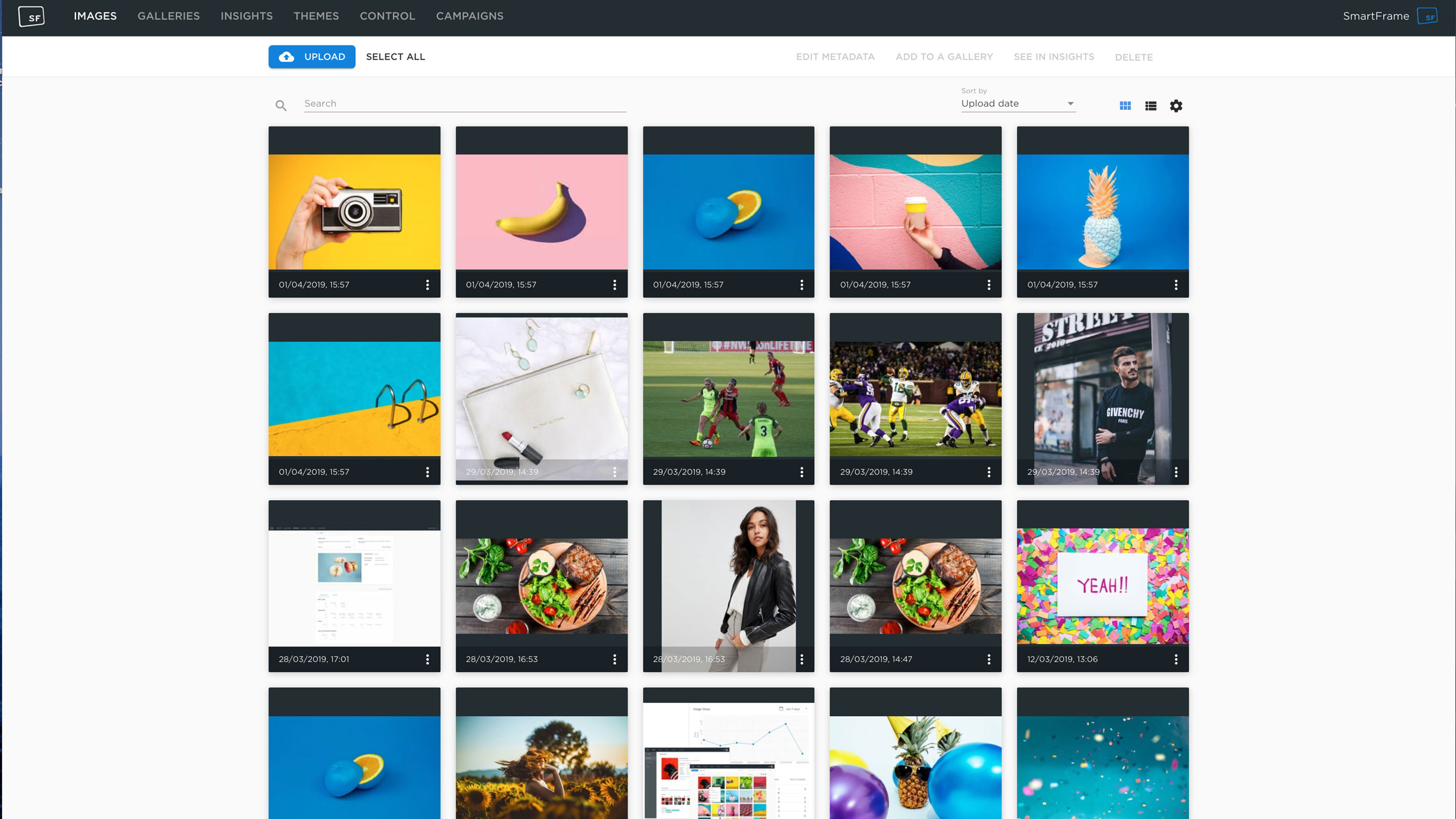1456x819 pixels.
Task: Open options menu for the camera image
Action: (428, 285)
